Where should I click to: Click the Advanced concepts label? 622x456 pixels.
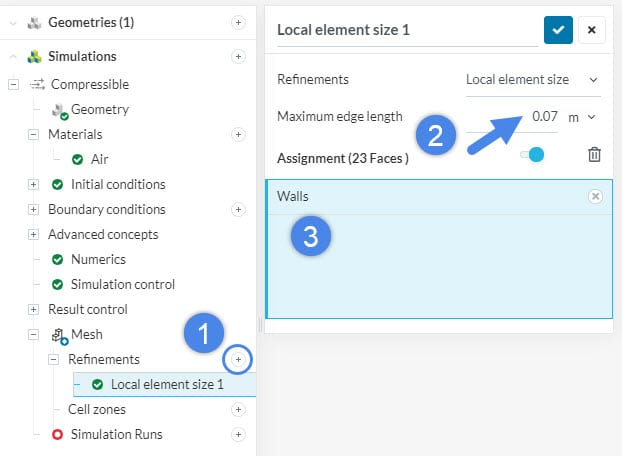(x=103, y=235)
